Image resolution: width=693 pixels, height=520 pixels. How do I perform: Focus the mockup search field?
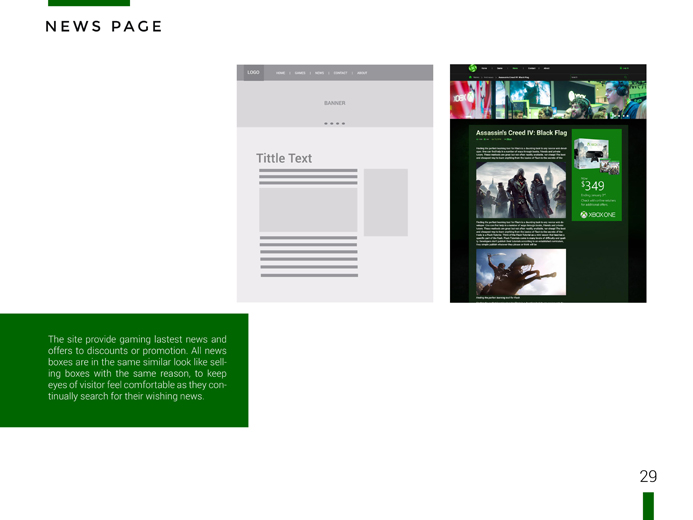599,77
